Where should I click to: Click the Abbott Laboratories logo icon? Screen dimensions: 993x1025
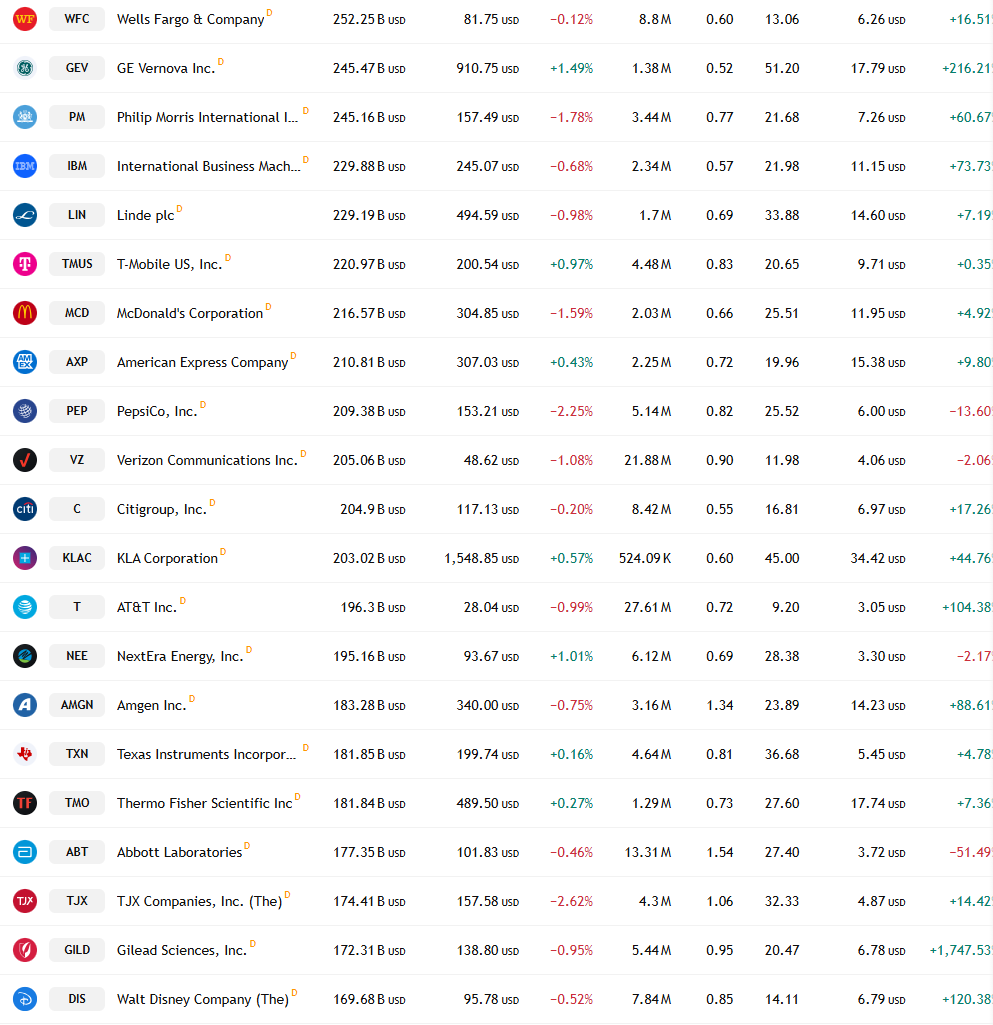[x=25, y=852]
